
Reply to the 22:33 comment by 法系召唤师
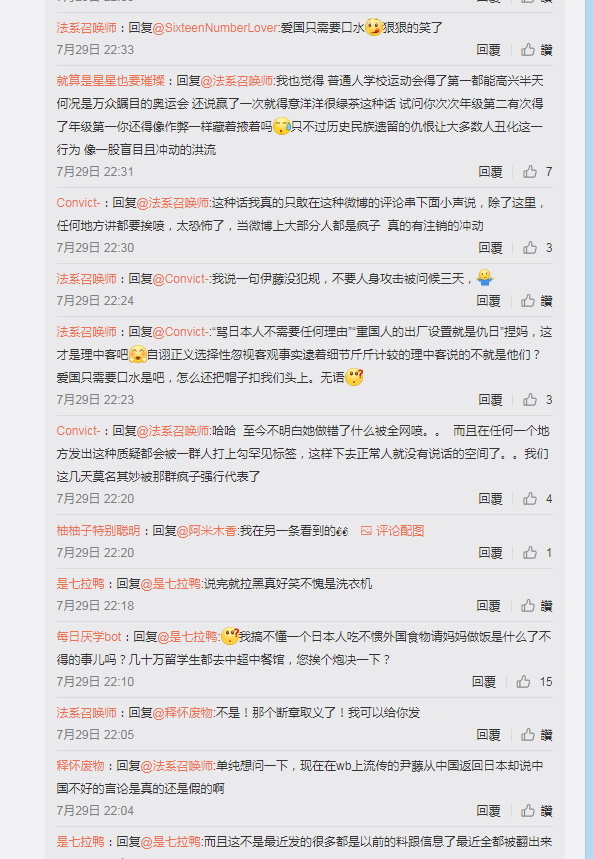click(488, 50)
